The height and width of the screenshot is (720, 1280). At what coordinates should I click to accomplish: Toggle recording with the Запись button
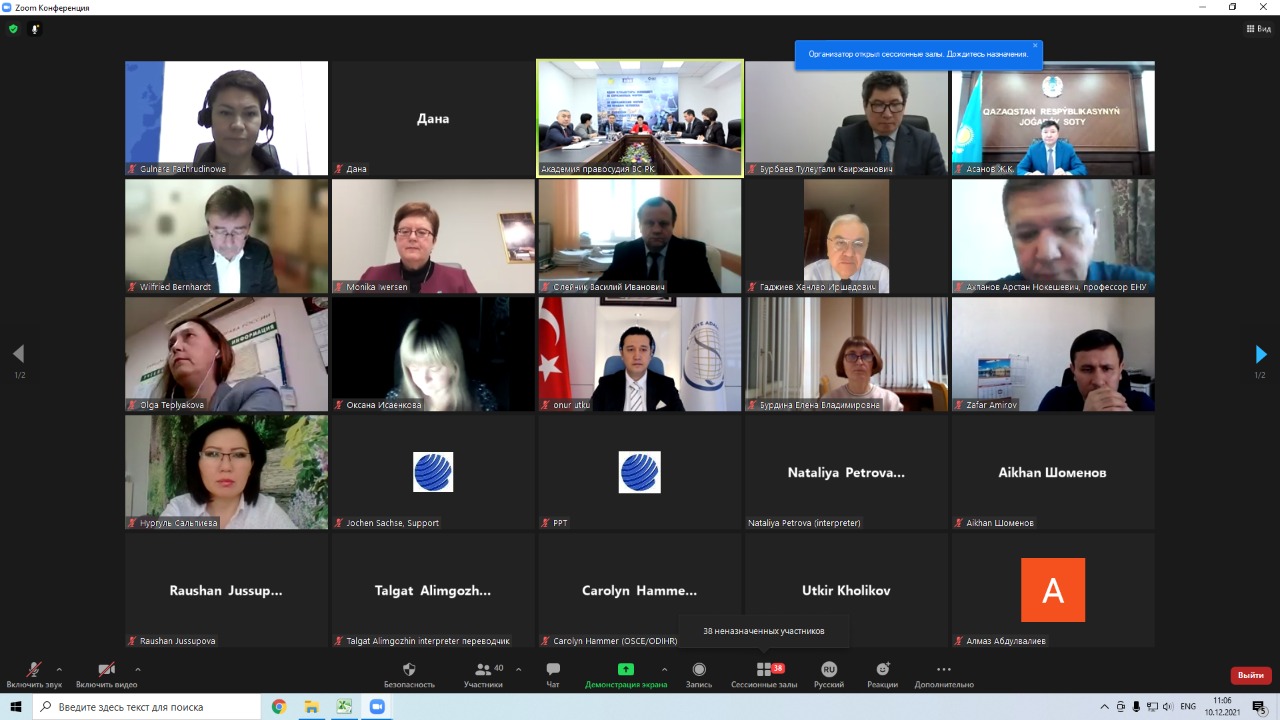tap(699, 674)
